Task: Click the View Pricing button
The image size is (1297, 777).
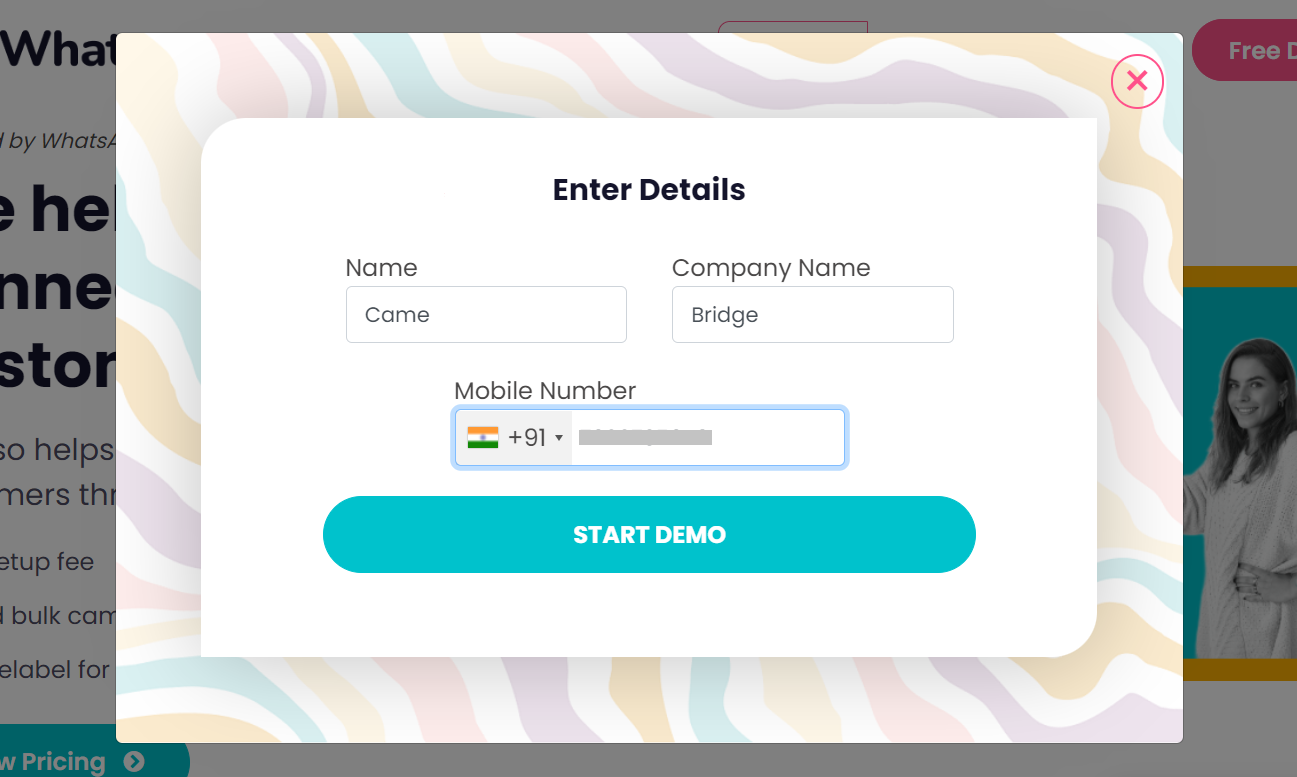Action: [x=60, y=761]
